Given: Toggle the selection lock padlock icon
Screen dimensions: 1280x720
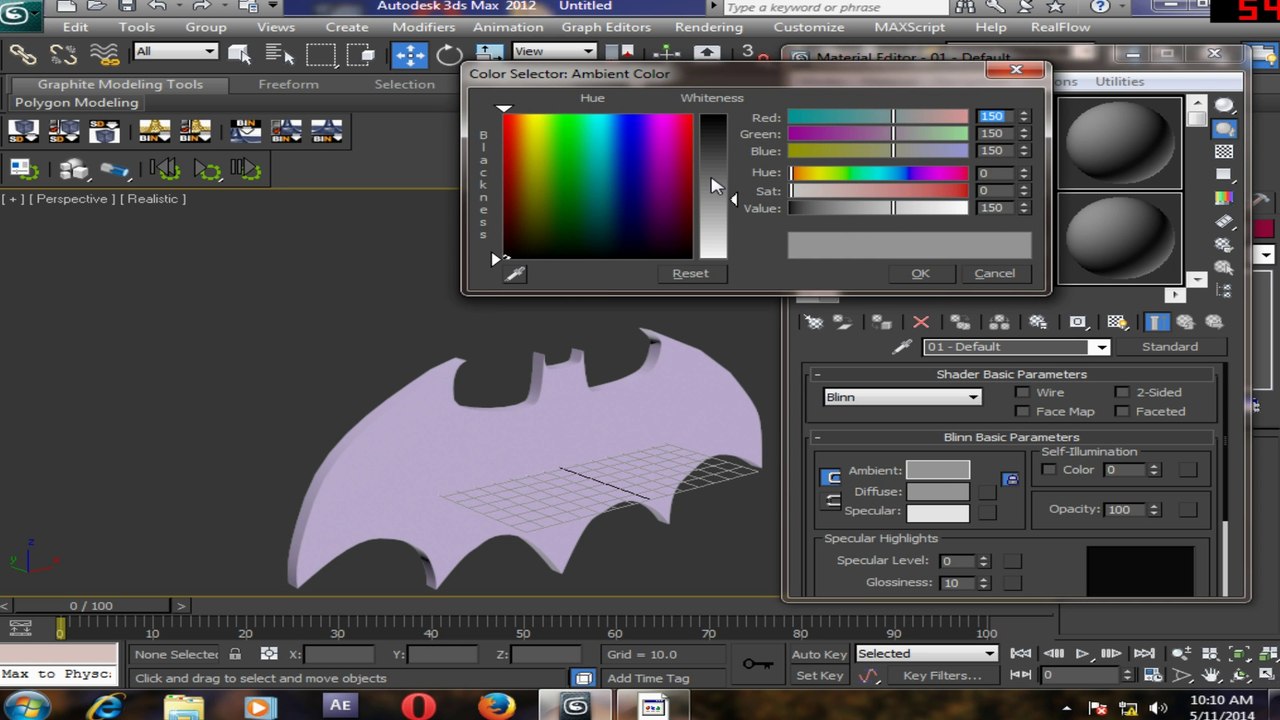Looking at the screenshot, I should coord(234,654).
